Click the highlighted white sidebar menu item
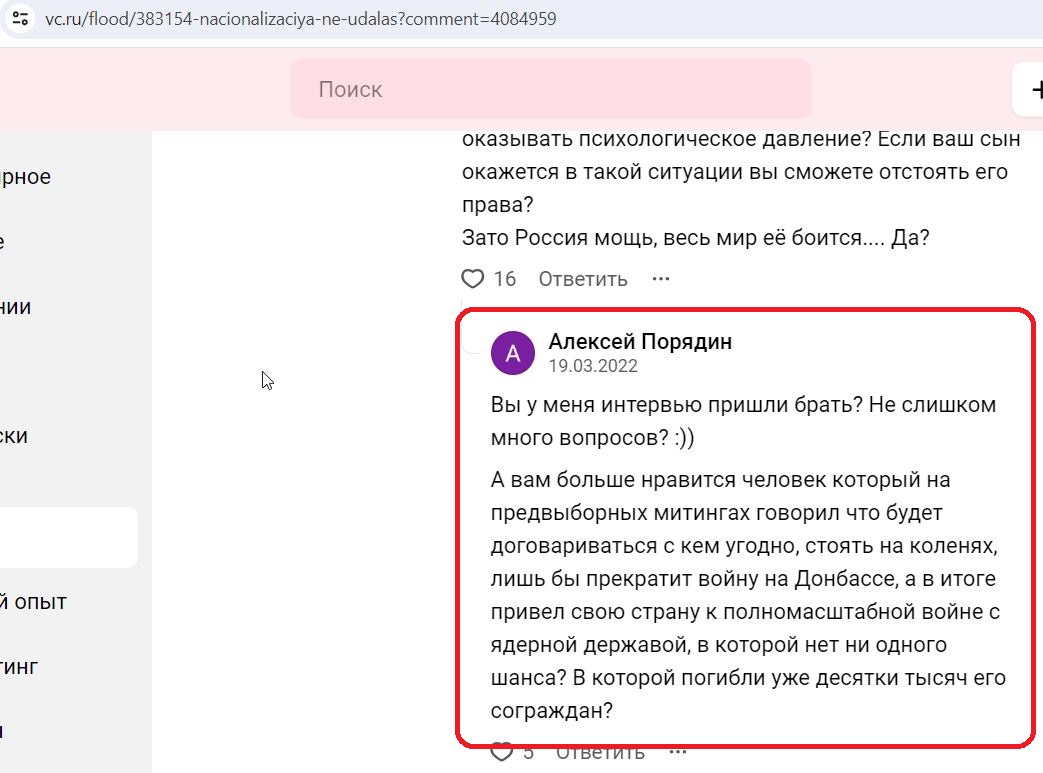This screenshot has width=1043, height=773. pos(60,537)
